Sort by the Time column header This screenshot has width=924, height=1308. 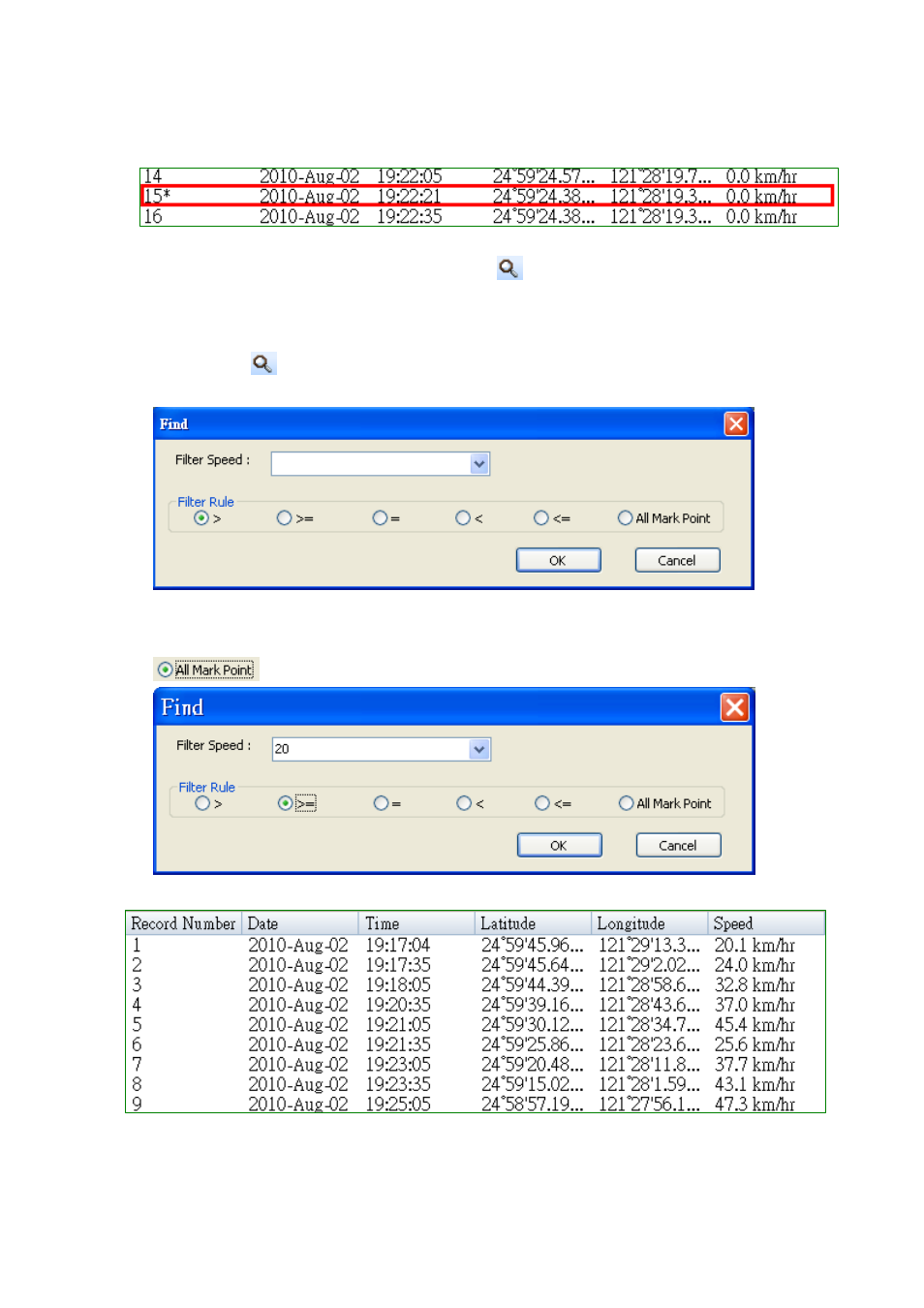(x=416, y=923)
